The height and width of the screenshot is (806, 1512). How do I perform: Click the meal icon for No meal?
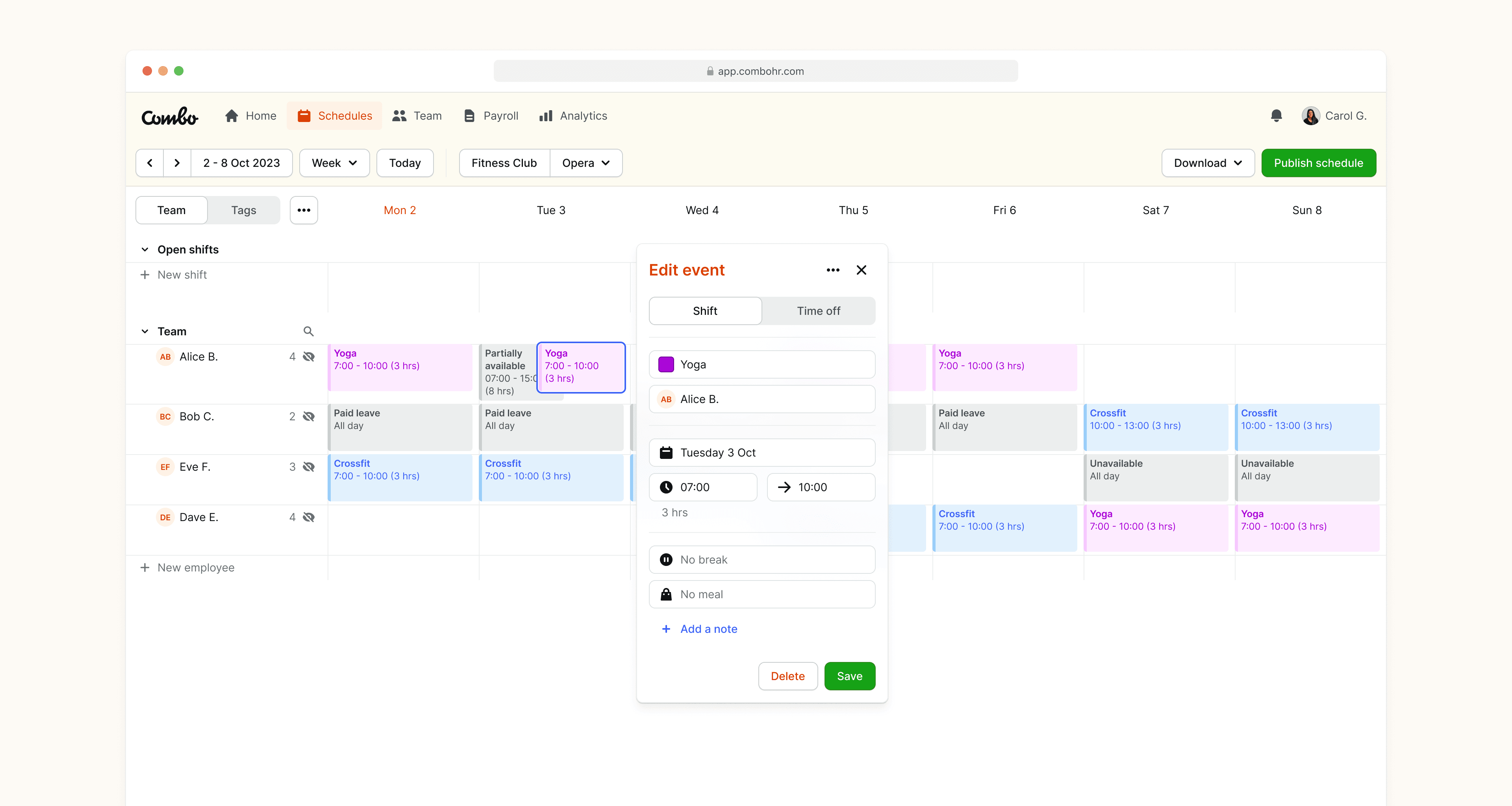[x=666, y=594]
